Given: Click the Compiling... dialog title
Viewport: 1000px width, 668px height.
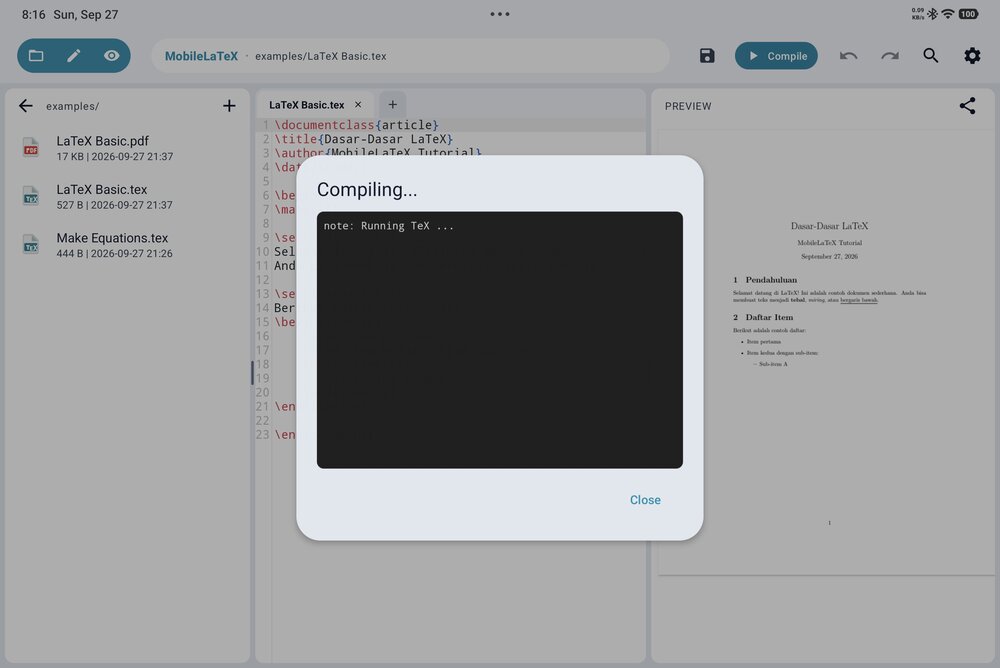Looking at the screenshot, I should click(367, 189).
